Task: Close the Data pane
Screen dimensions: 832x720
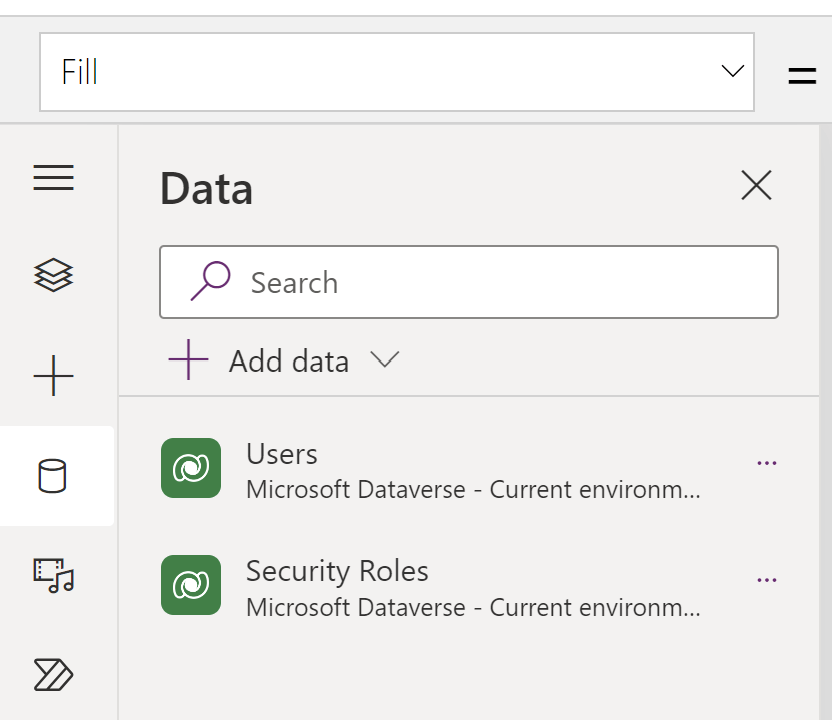Action: point(756,185)
